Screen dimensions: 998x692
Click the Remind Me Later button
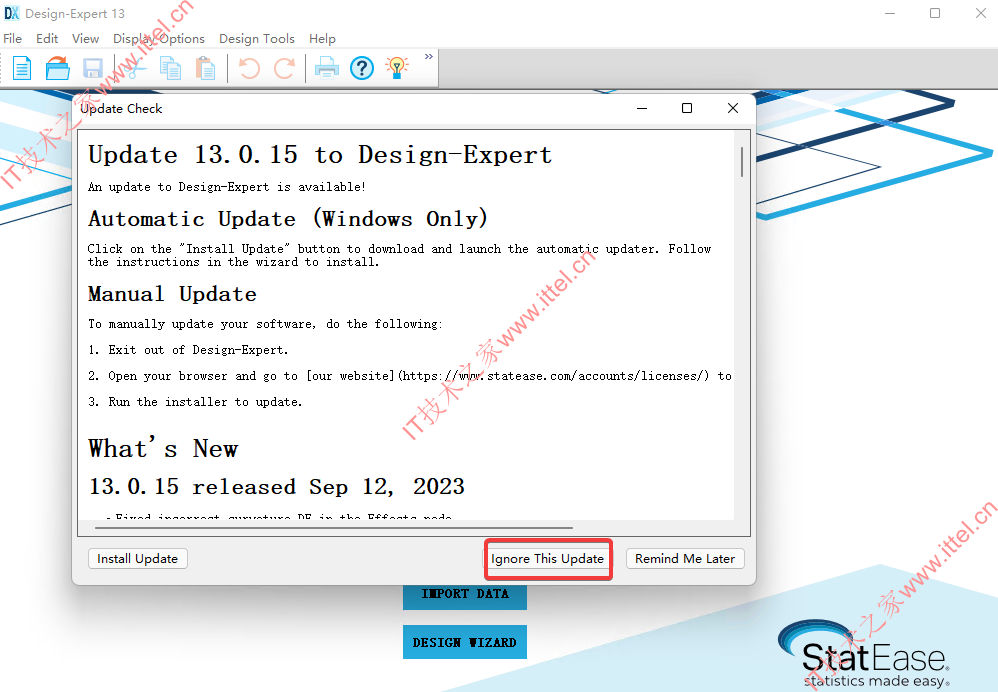(685, 558)
